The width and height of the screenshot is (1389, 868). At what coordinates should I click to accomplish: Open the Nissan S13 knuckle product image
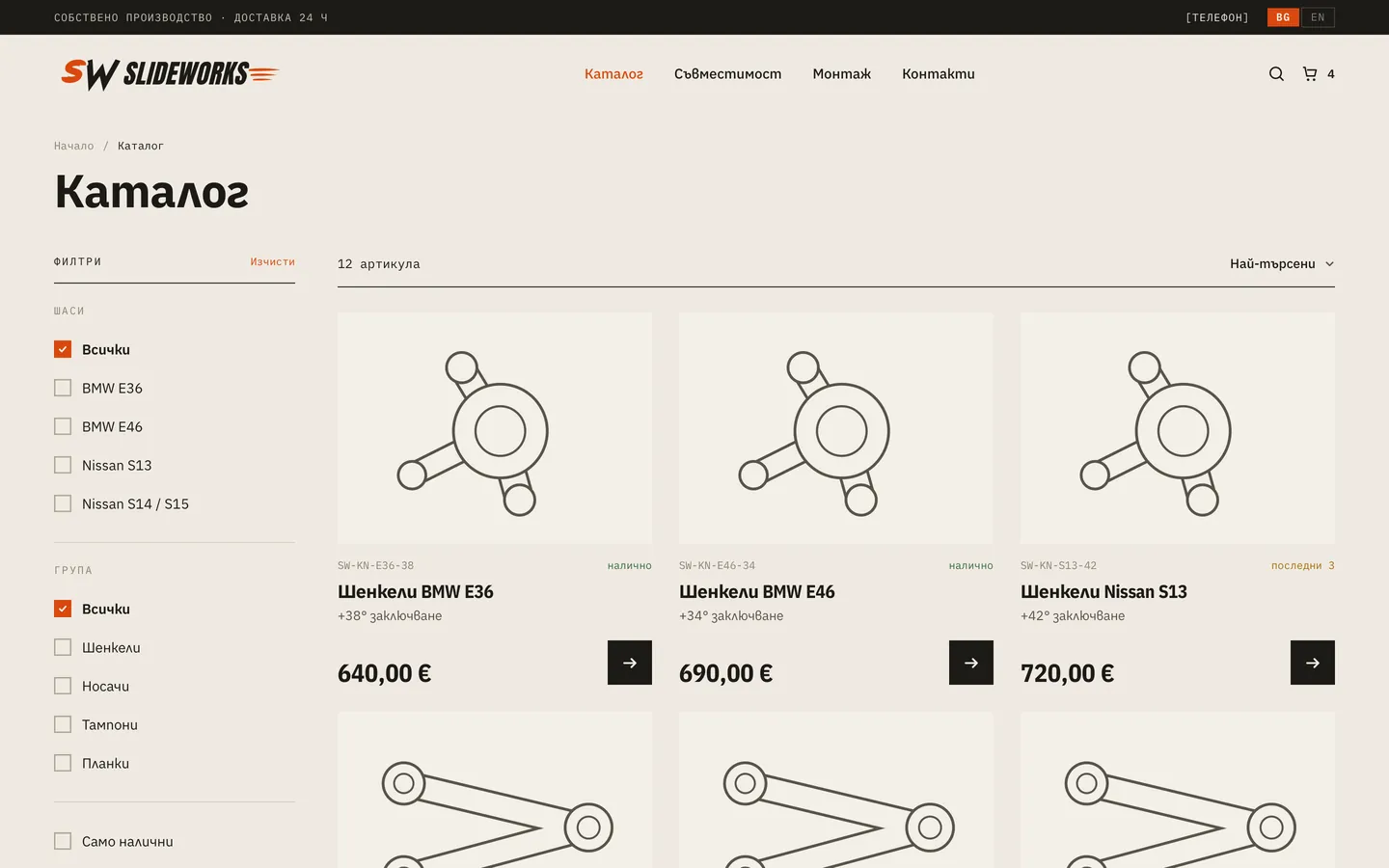click(1178, 428)
